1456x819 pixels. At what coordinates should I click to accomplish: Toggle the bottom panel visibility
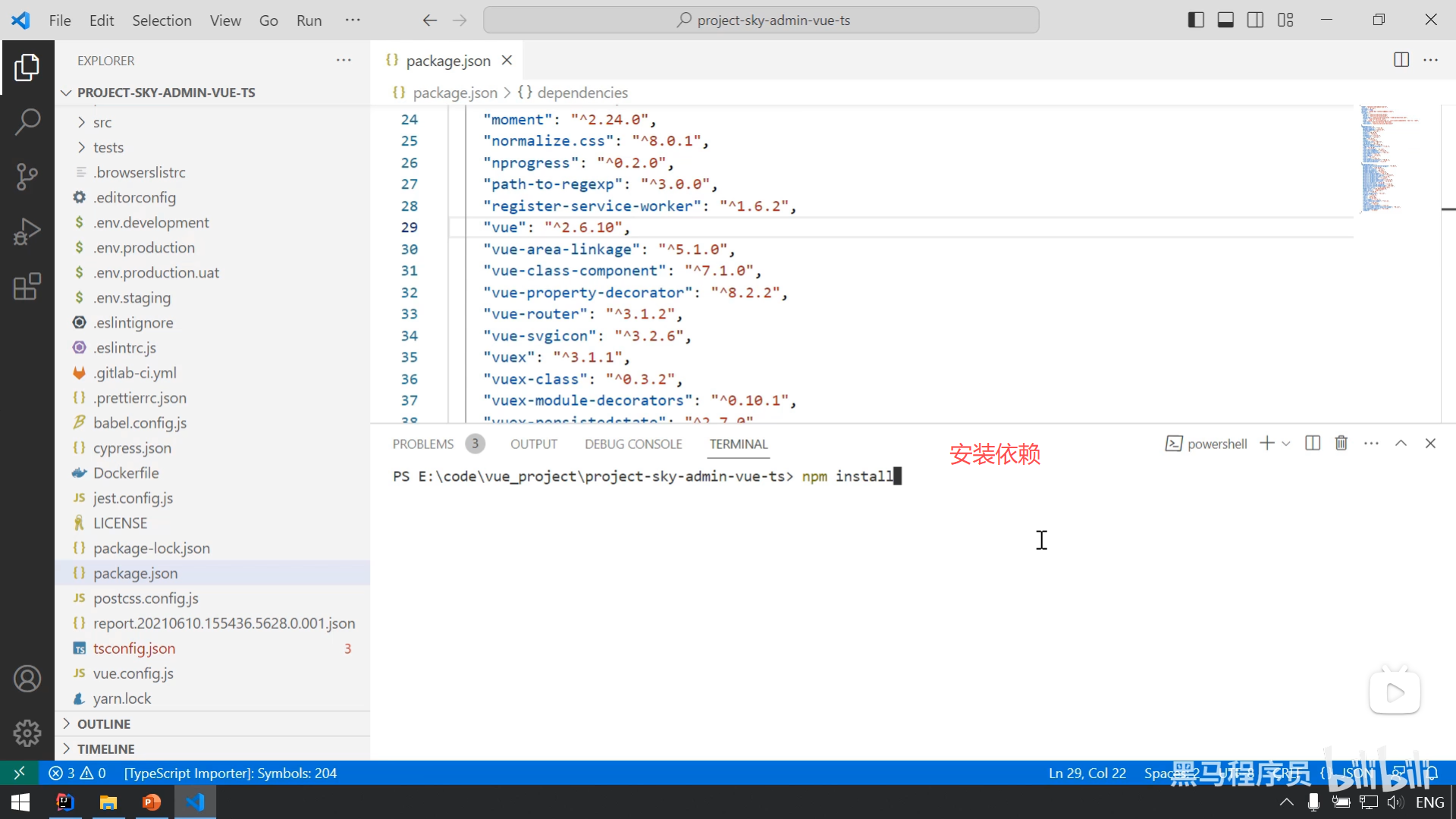click(1225, 20)
